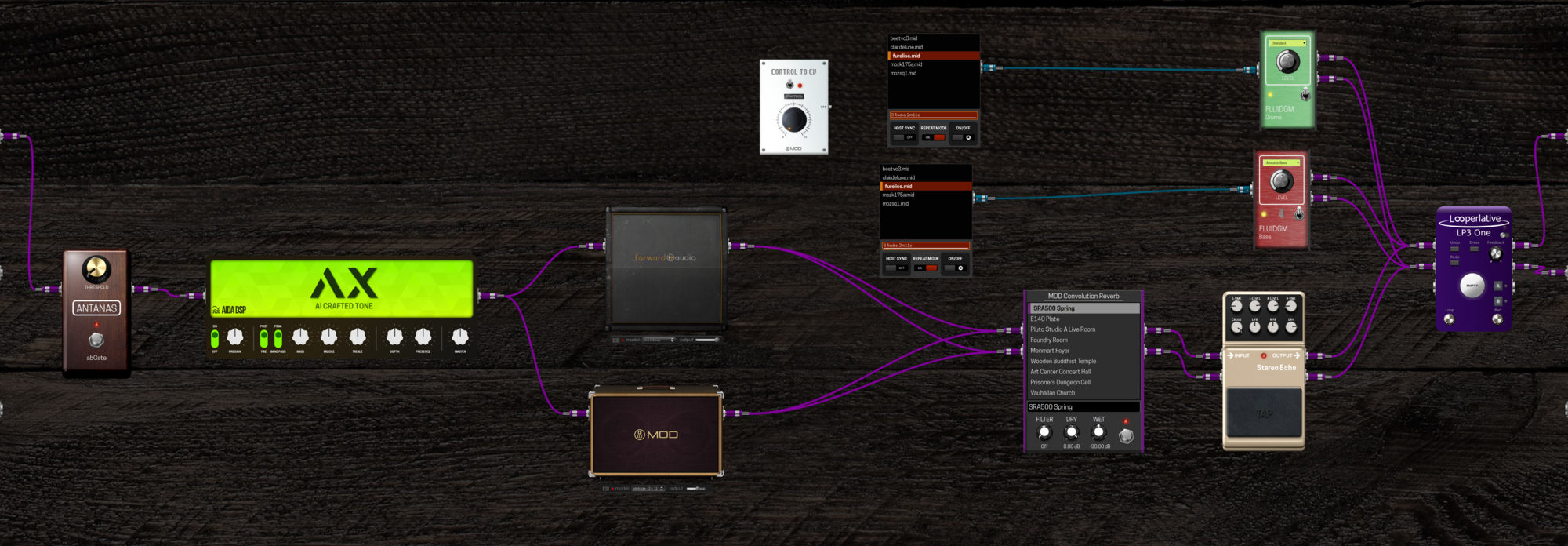Click the TAP pad on Stereo Echo

point(1264,413)
